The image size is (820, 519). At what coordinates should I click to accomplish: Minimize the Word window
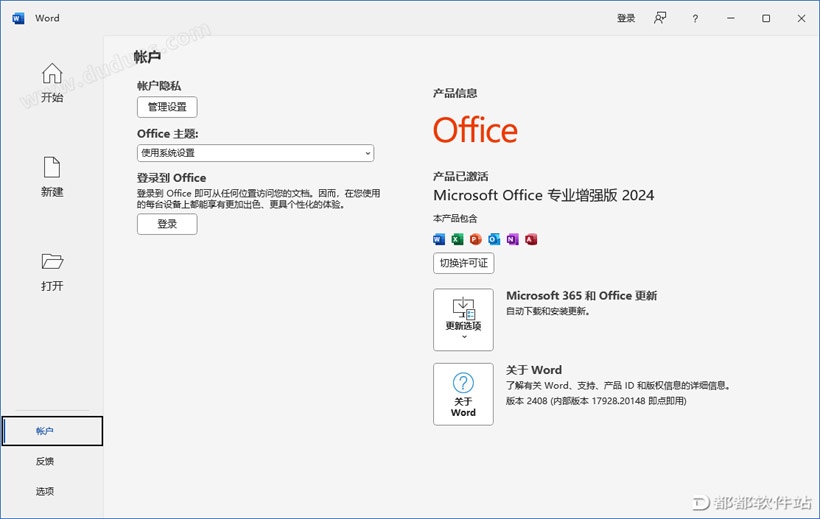(x=731, y=18)
